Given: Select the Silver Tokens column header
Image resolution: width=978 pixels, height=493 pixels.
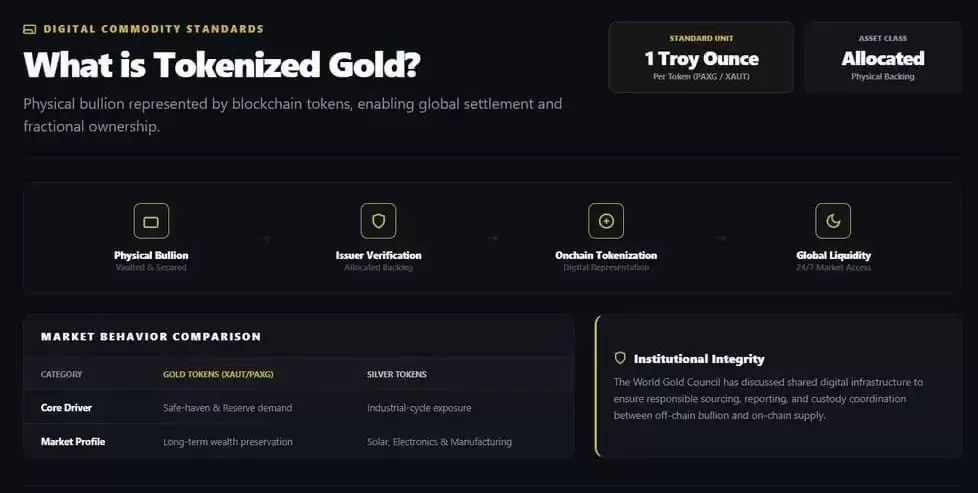Looking at the screenshot, I should point(397,374).
